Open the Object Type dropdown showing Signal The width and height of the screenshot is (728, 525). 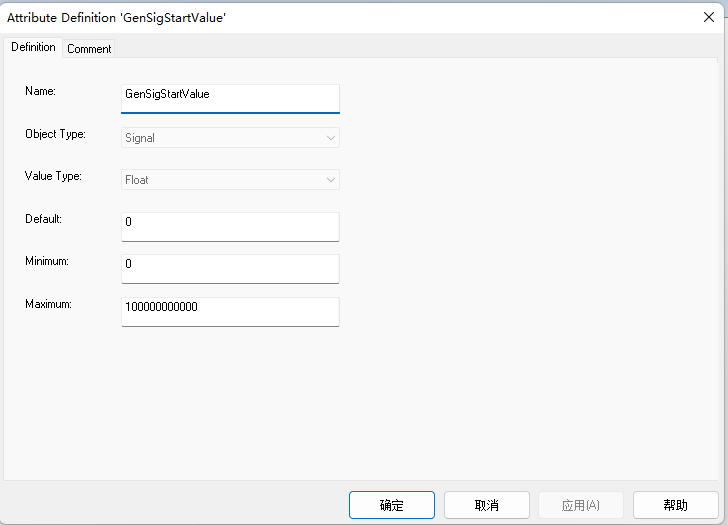coord(230,138)
